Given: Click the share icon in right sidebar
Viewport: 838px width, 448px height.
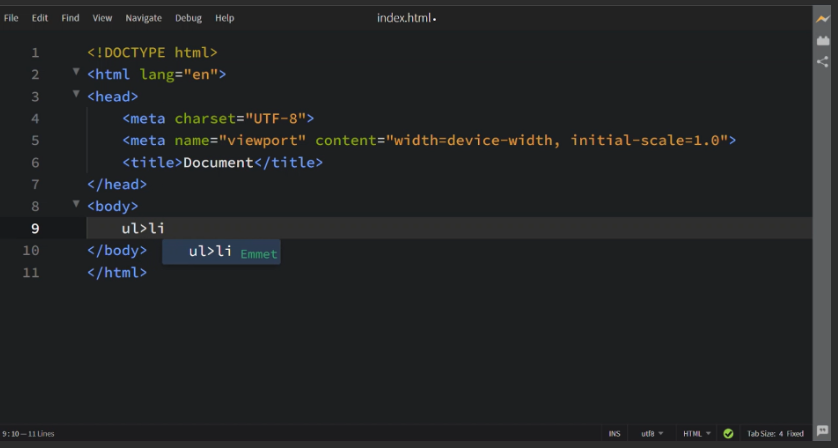Looking at the screenshot, I should pos(823,62).
